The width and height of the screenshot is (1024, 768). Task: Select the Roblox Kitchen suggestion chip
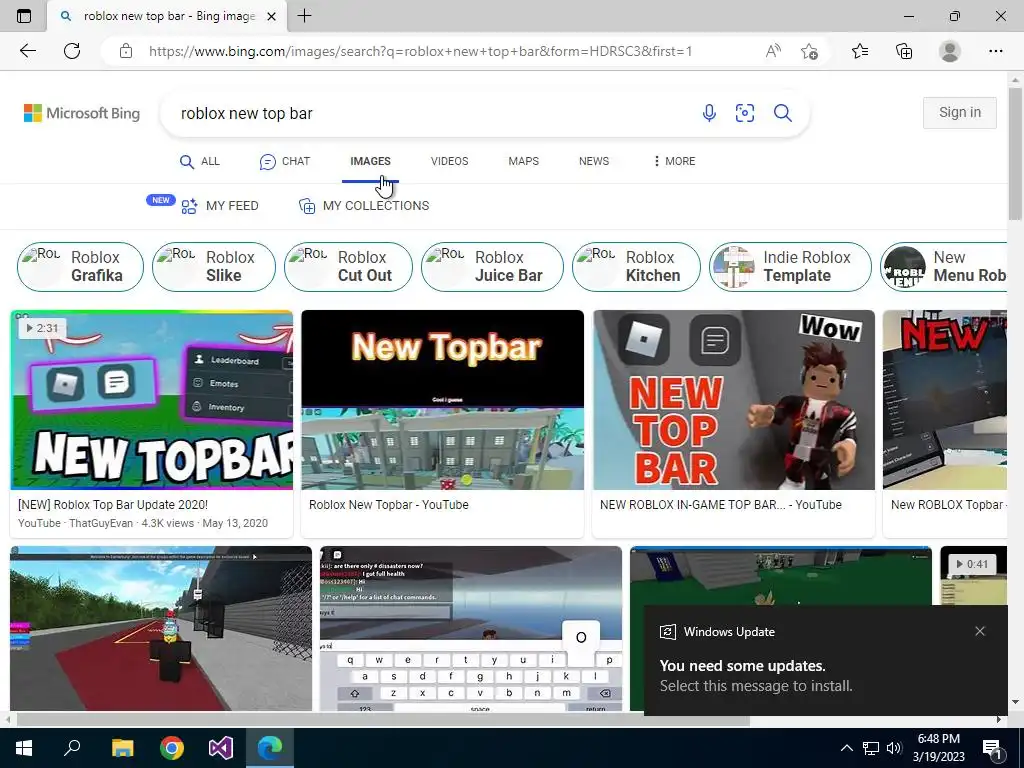click(x=636, y=266)
